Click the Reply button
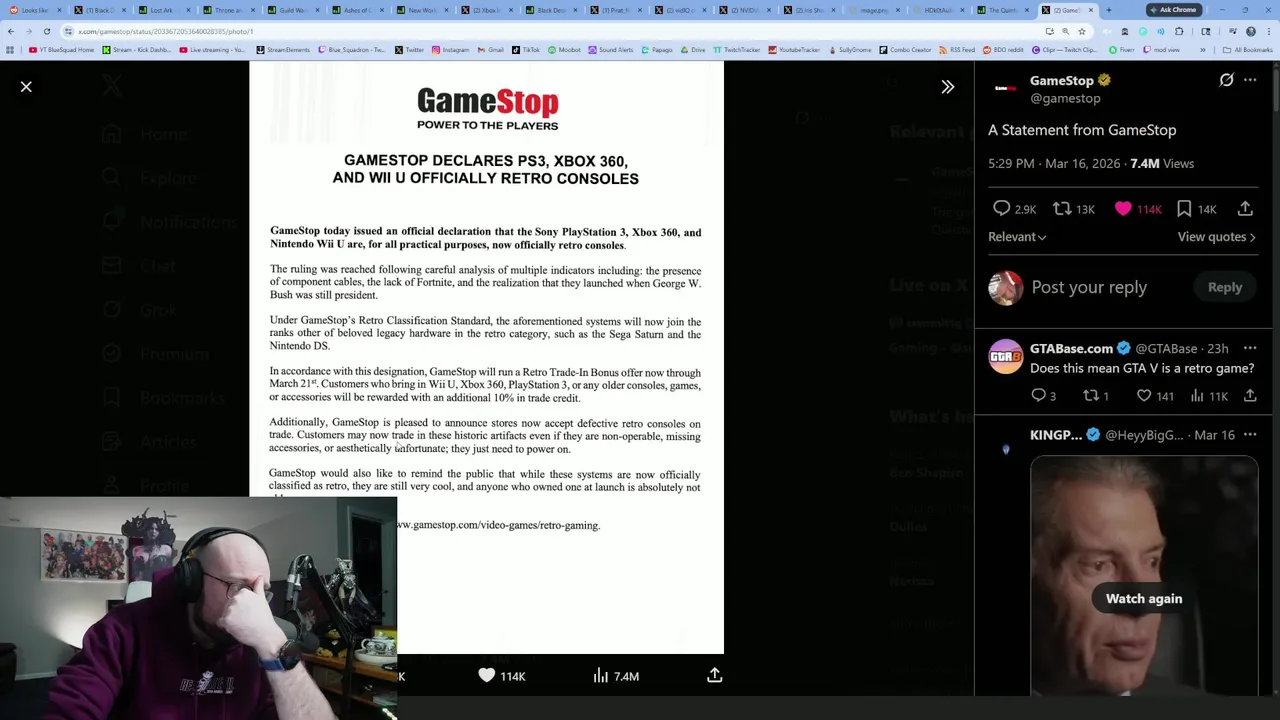The width and height of the screenshot is (1280, 720). [1224, 287]
